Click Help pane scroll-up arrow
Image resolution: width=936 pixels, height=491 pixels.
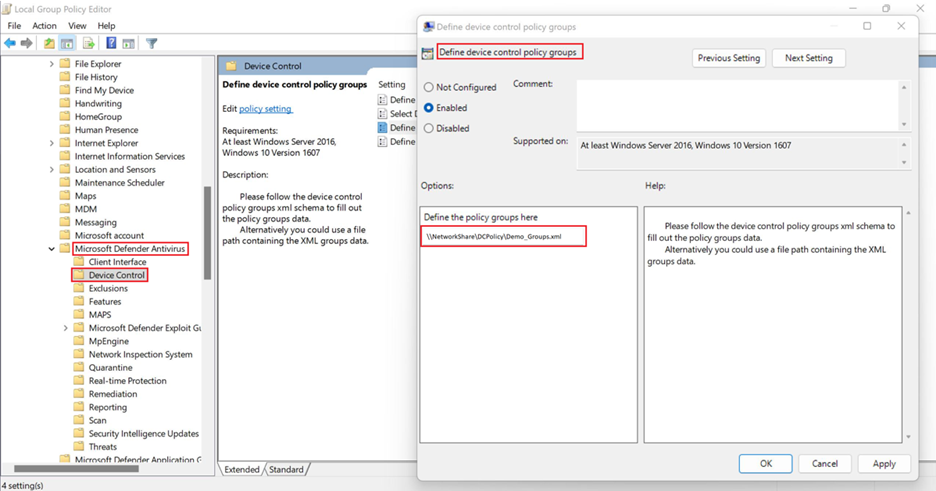[x=909, y=213]
